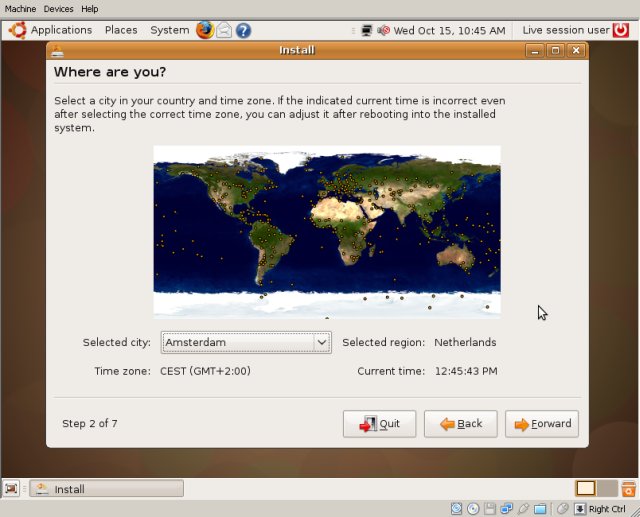Open the Selected city combo box

pyautogui.click(x=246, y=342)
